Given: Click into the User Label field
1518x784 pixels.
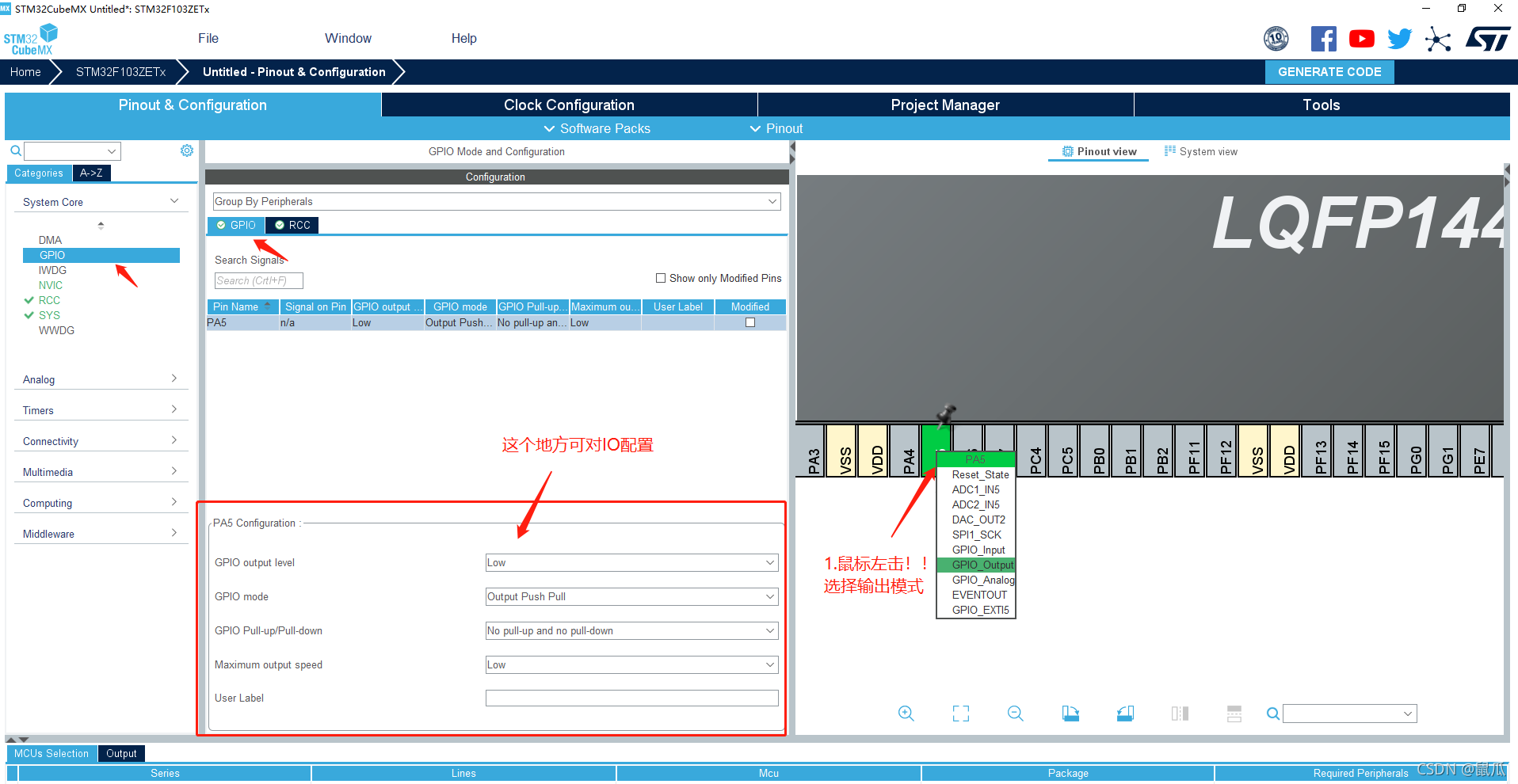Looking at the screenshot, I should (631, 698).
